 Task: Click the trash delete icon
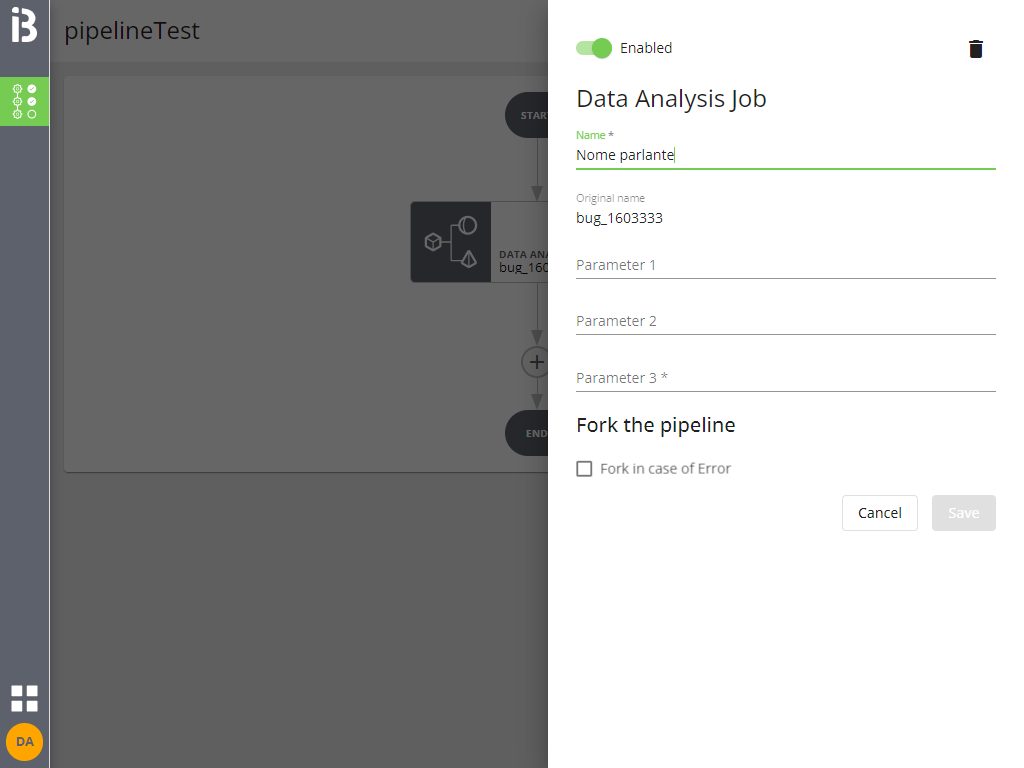point(976,49)
